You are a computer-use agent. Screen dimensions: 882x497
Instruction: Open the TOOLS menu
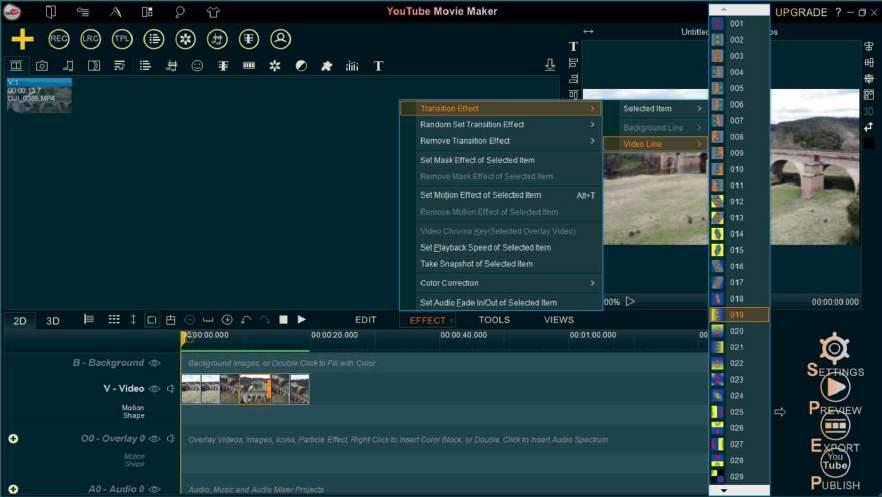point(494,320)
